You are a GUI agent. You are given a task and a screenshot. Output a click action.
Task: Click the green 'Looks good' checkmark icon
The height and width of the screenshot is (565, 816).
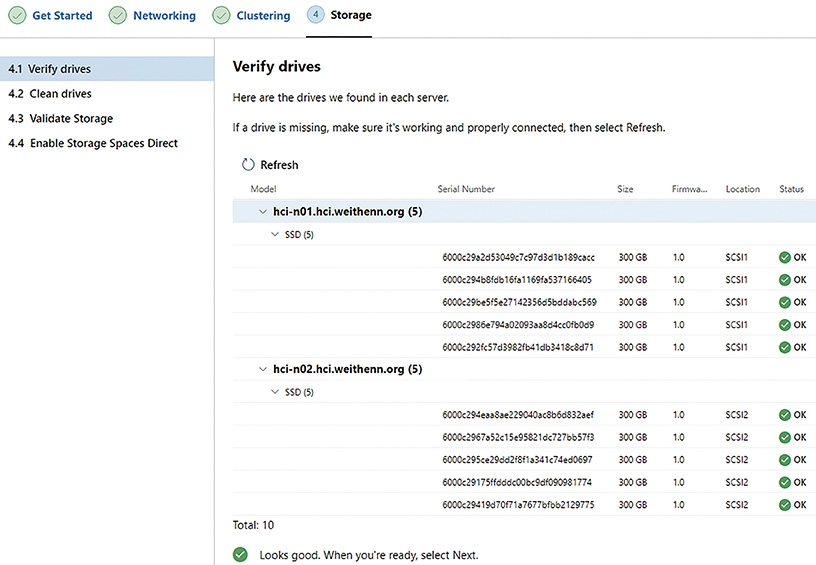(x=240, y=555)
